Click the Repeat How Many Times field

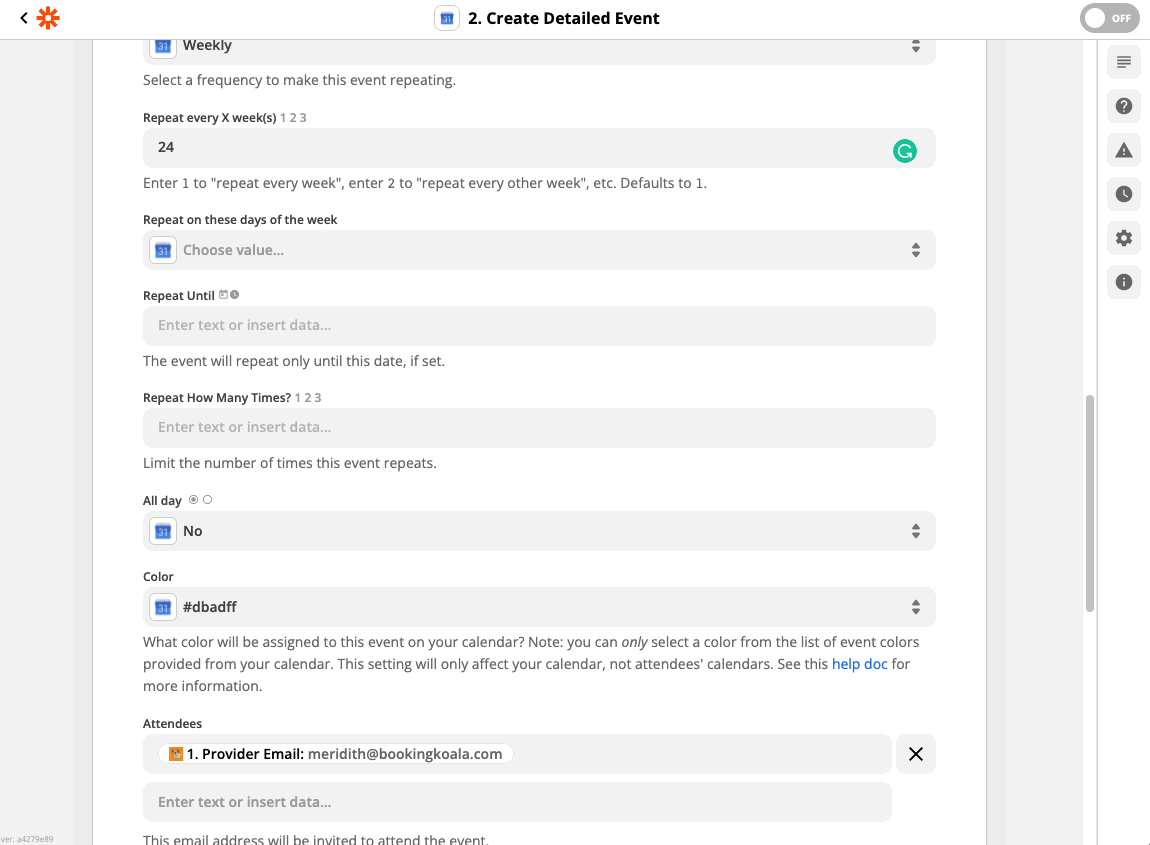[539, 427]
